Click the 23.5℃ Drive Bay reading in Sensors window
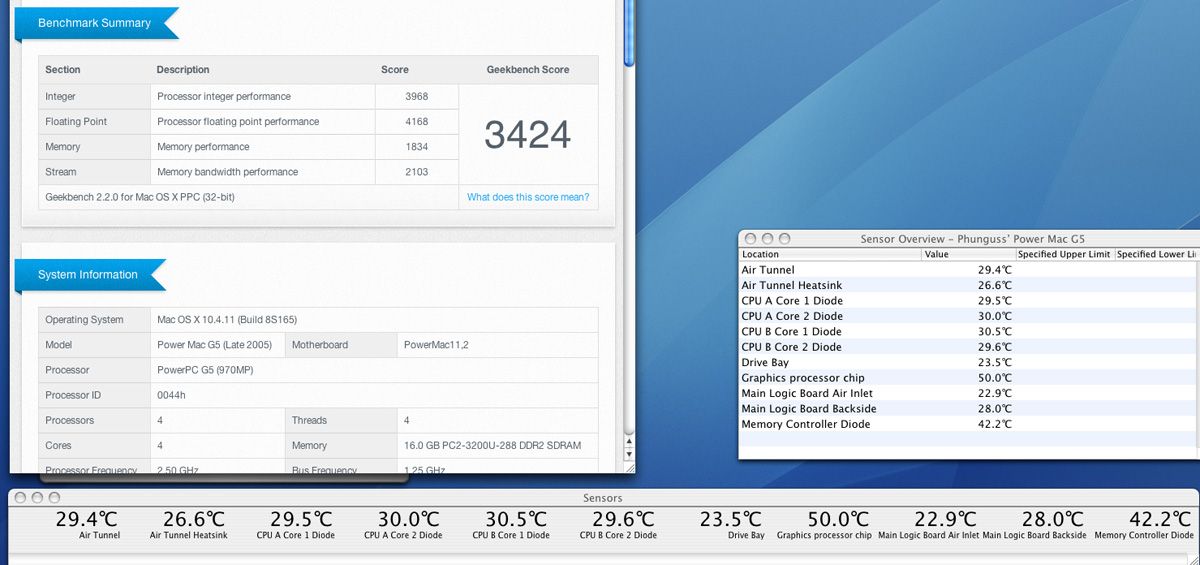1200x565 pixels. tap(731, 520)
